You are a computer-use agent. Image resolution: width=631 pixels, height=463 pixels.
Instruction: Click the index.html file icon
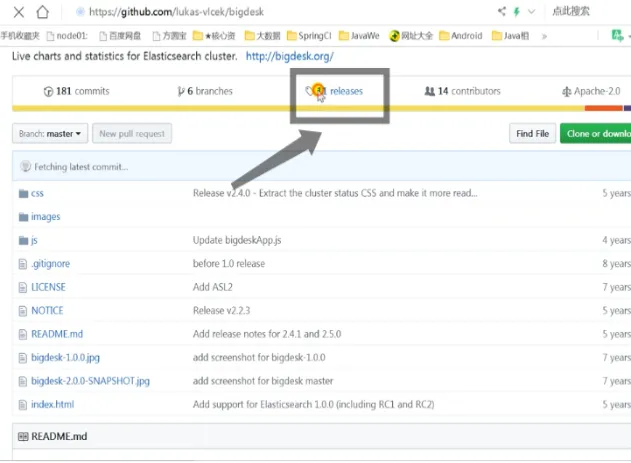click(x=23, y=405)
